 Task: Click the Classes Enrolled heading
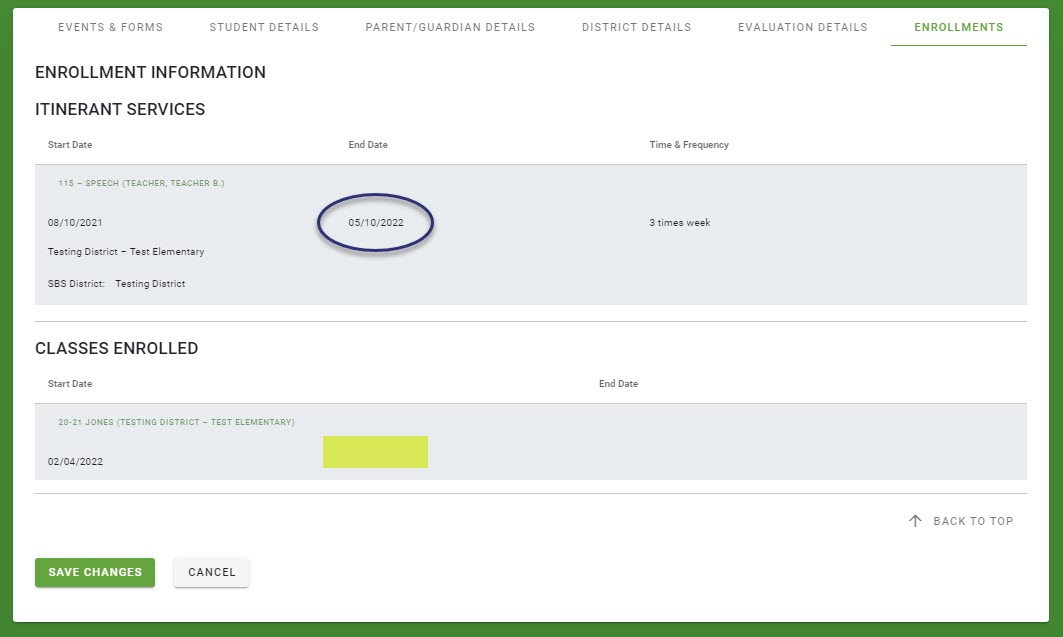(x=117, y=348)
